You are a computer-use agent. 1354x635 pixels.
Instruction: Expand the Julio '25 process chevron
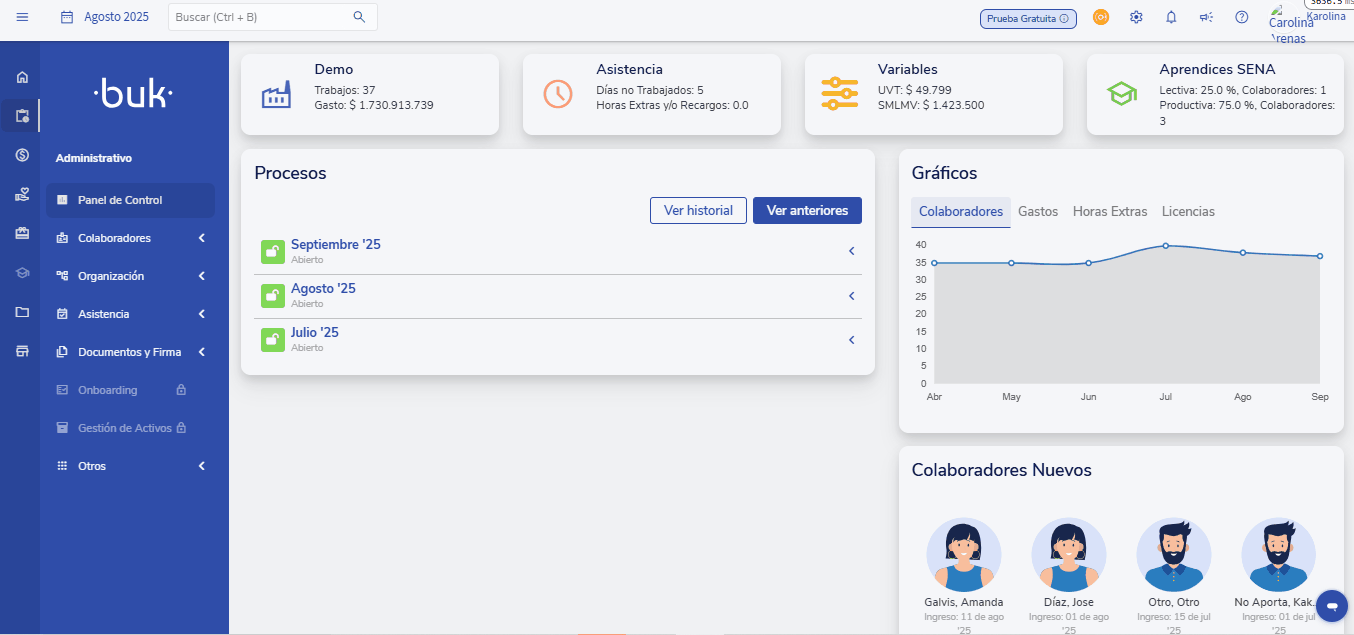coord(851,340)
